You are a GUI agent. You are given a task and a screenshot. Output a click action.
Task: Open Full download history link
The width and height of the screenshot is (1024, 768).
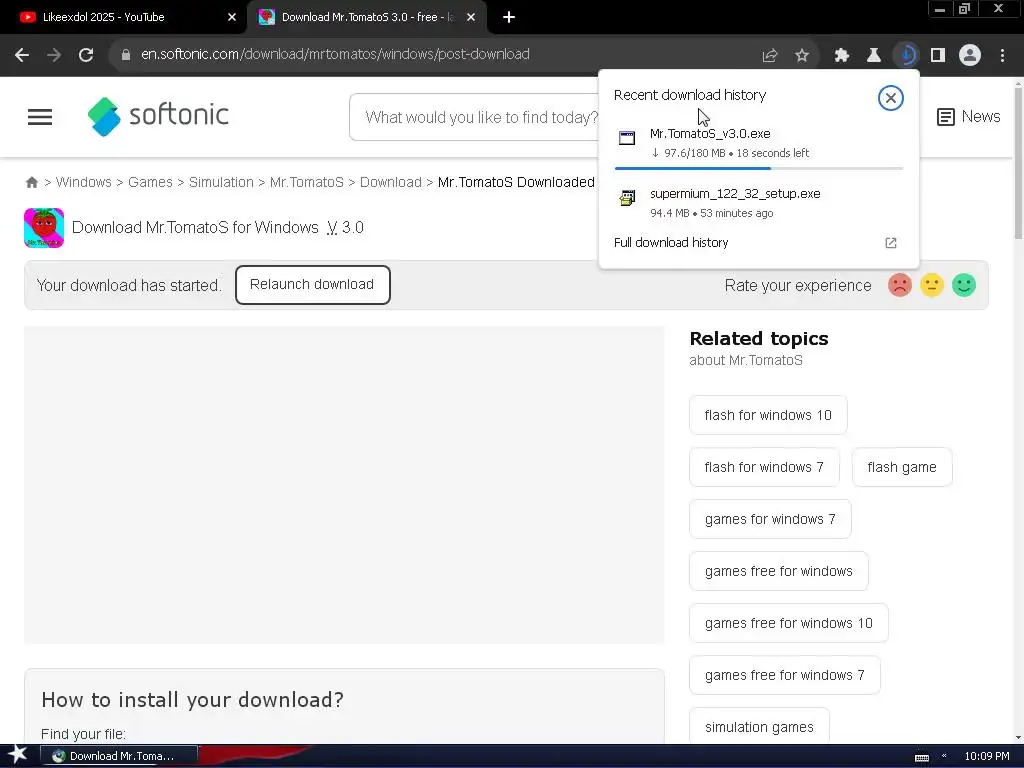pos(671,243)
